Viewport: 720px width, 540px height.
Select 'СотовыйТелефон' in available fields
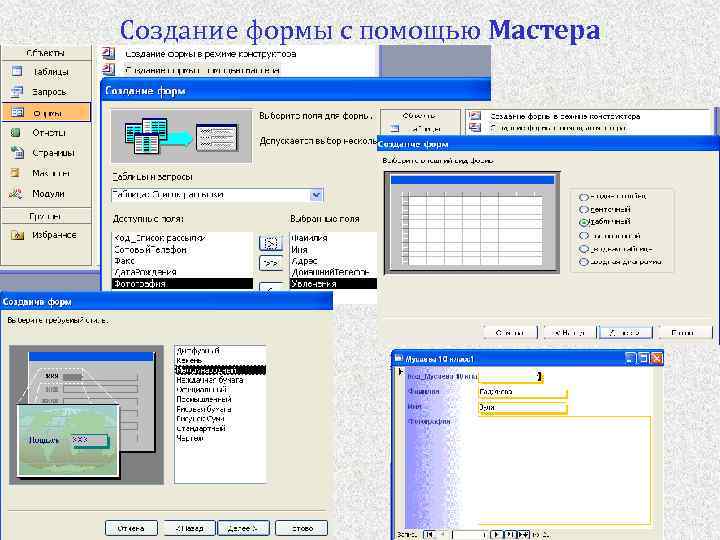(x=182, y=250)
